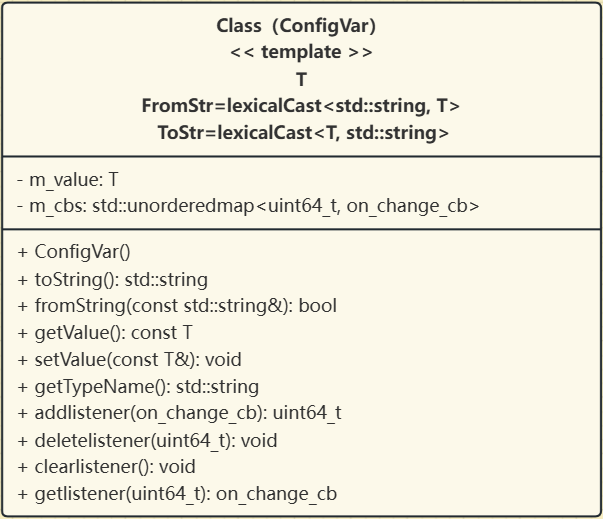Select the Class (ConfigVar) title text
The image size is (603, 519).
click(x=296, y=26)
